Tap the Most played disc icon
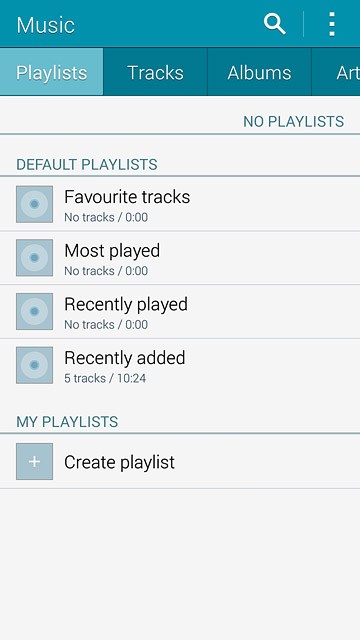The width and height of the screenshot is (360, 640). (34, 258)
